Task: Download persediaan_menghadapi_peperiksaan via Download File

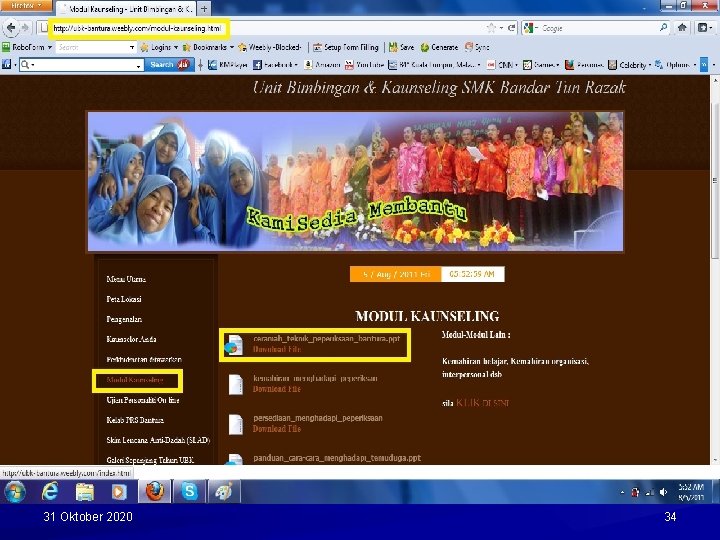Action: [277, 429]
